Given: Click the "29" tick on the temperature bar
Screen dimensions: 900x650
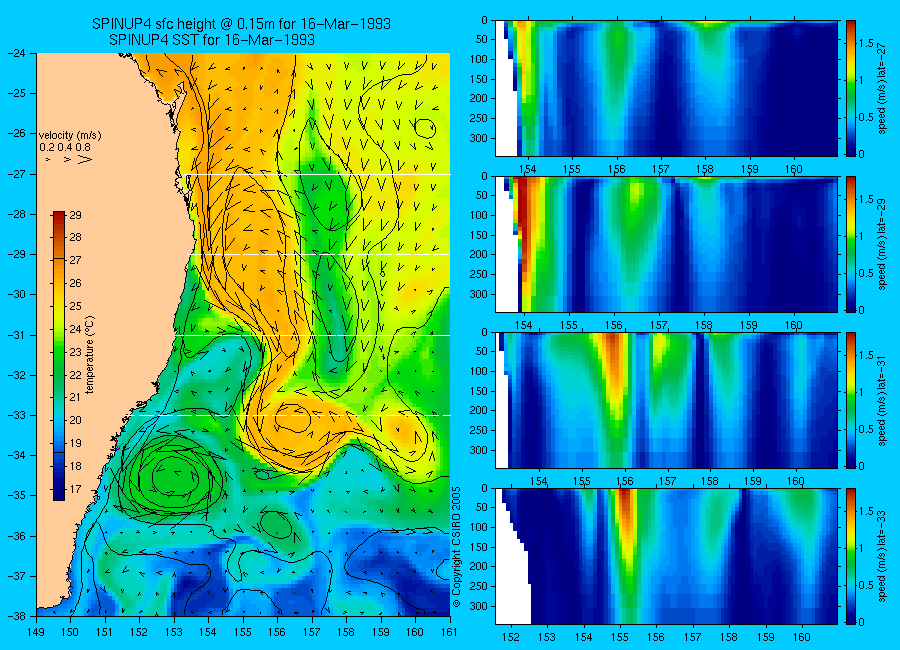Looking at the screenshot, I should (75, 215).
